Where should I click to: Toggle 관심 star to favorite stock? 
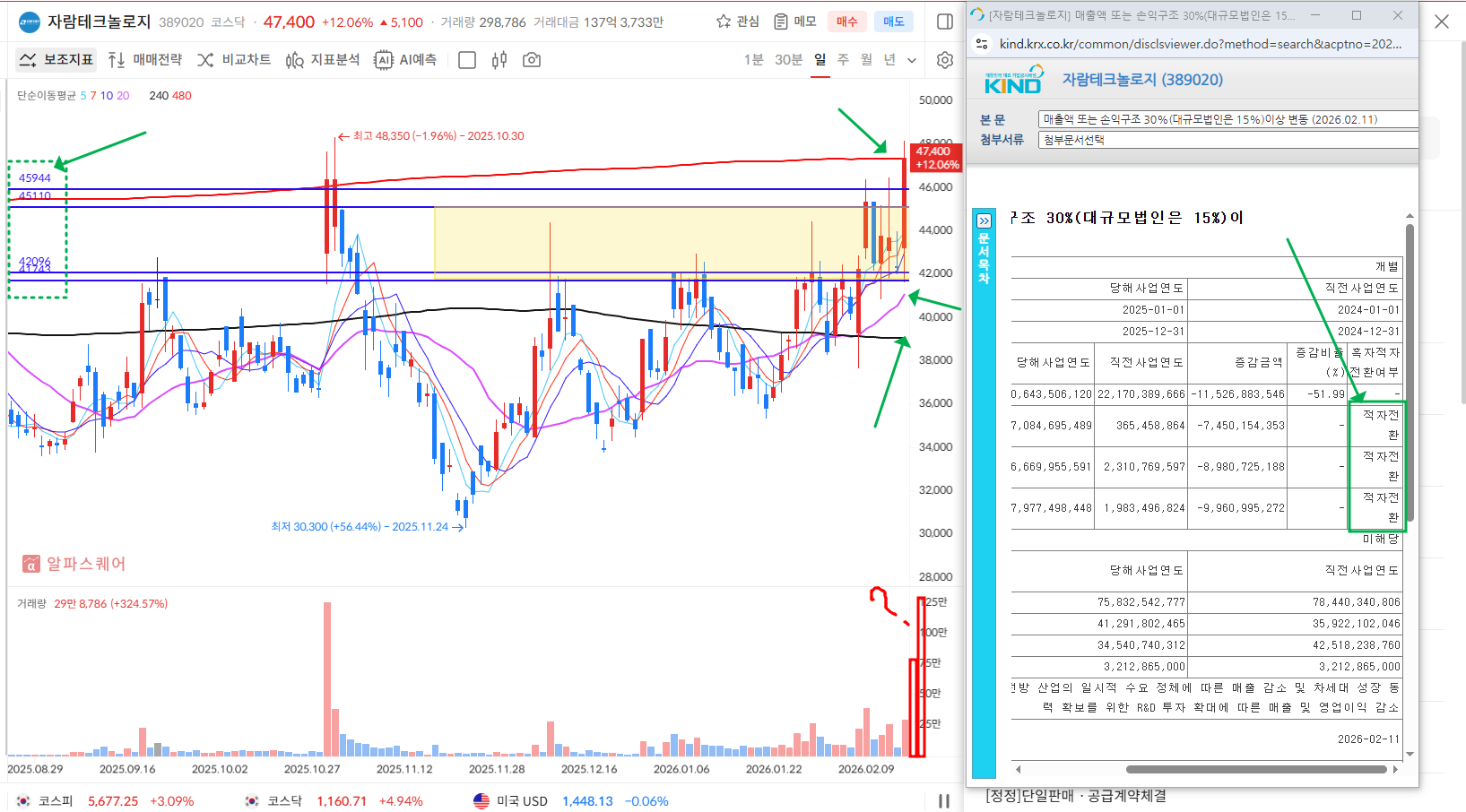[x=737, y=22]
